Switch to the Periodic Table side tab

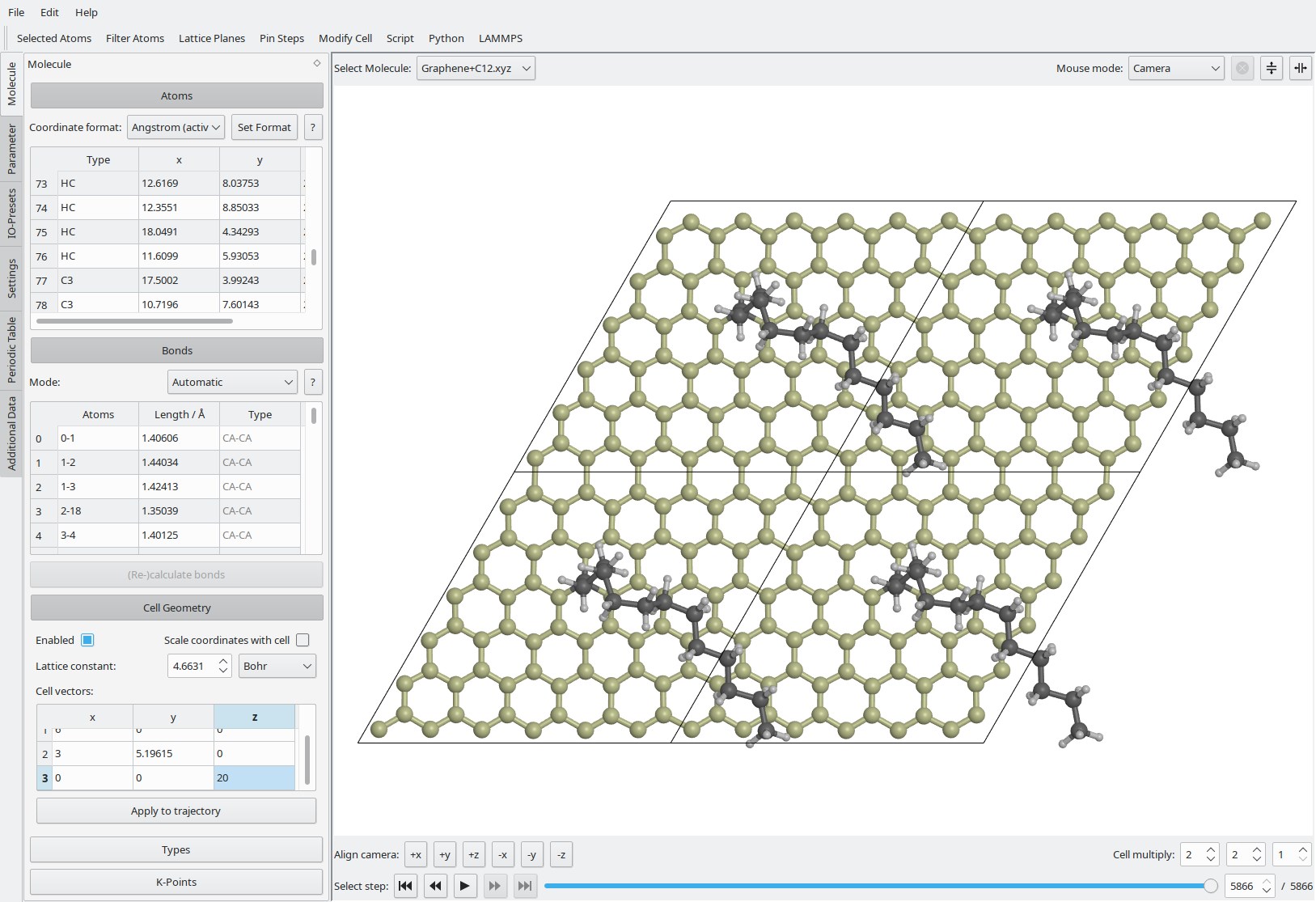(x=11, y=349)
